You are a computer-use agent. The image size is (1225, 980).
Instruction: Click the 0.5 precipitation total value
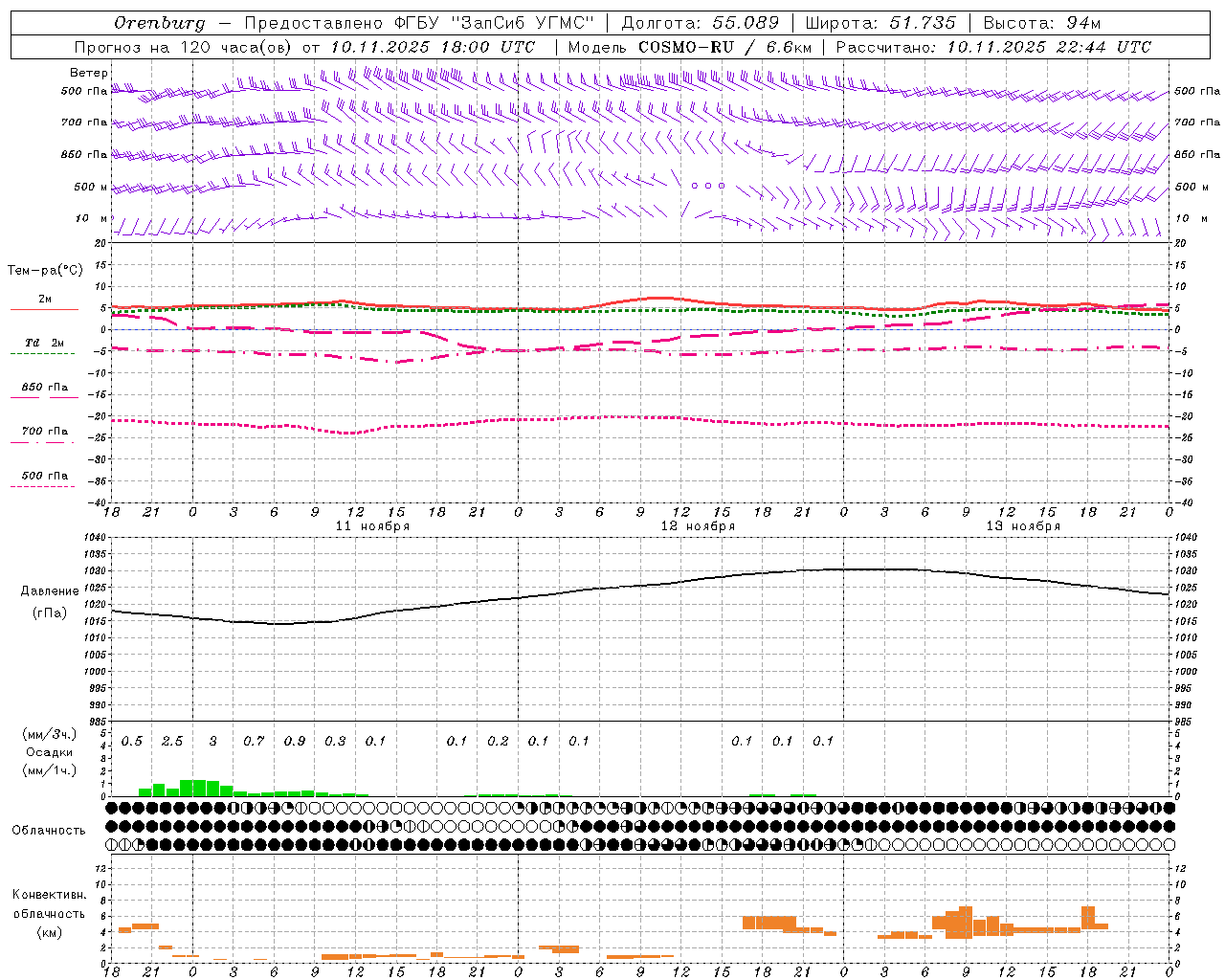[132, 742]
